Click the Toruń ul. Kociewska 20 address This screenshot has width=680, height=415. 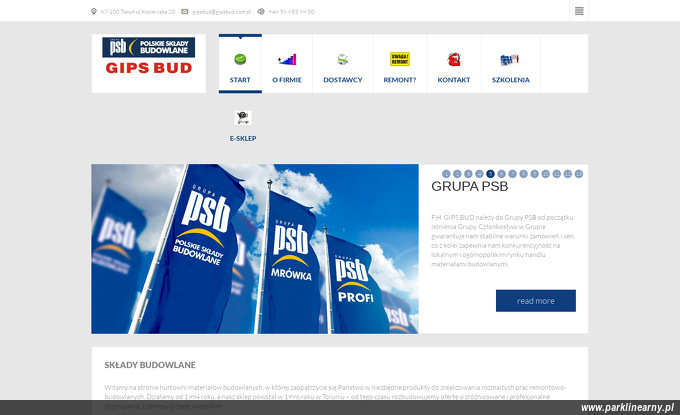pos(137,12)
